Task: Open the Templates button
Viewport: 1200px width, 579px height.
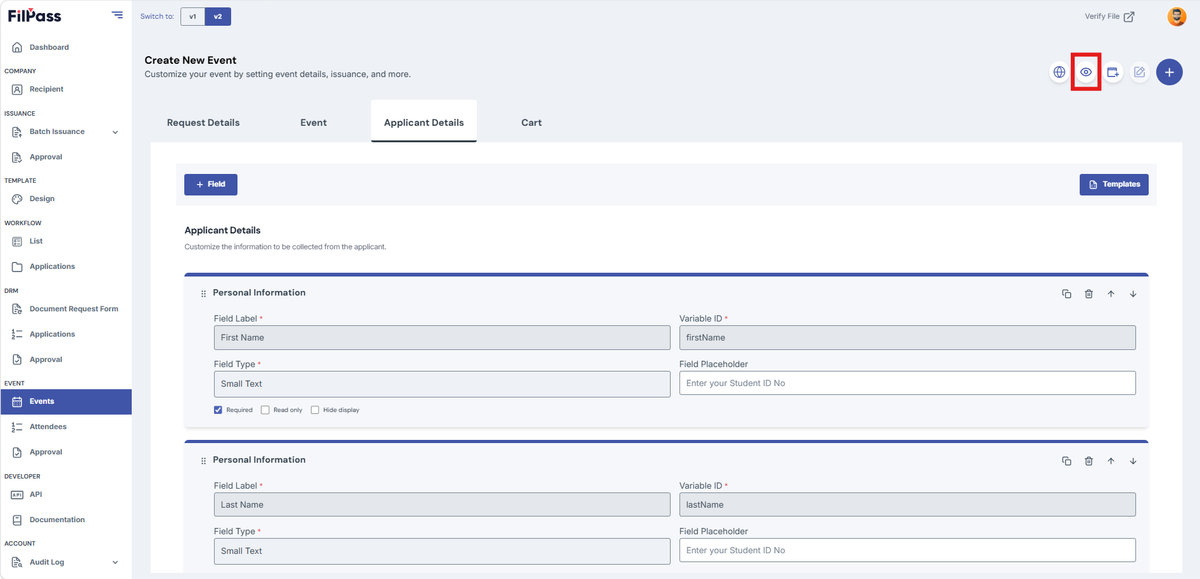Action: tap(1114, 184)
